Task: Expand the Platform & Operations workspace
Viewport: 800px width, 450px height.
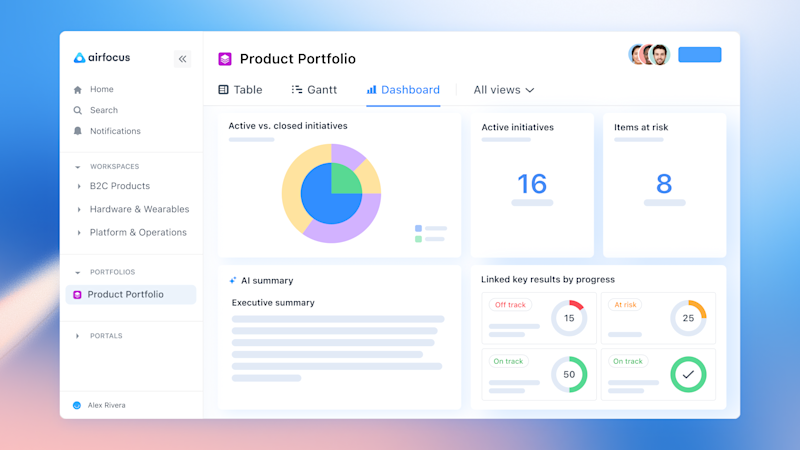Action: (x=79, y=233)
